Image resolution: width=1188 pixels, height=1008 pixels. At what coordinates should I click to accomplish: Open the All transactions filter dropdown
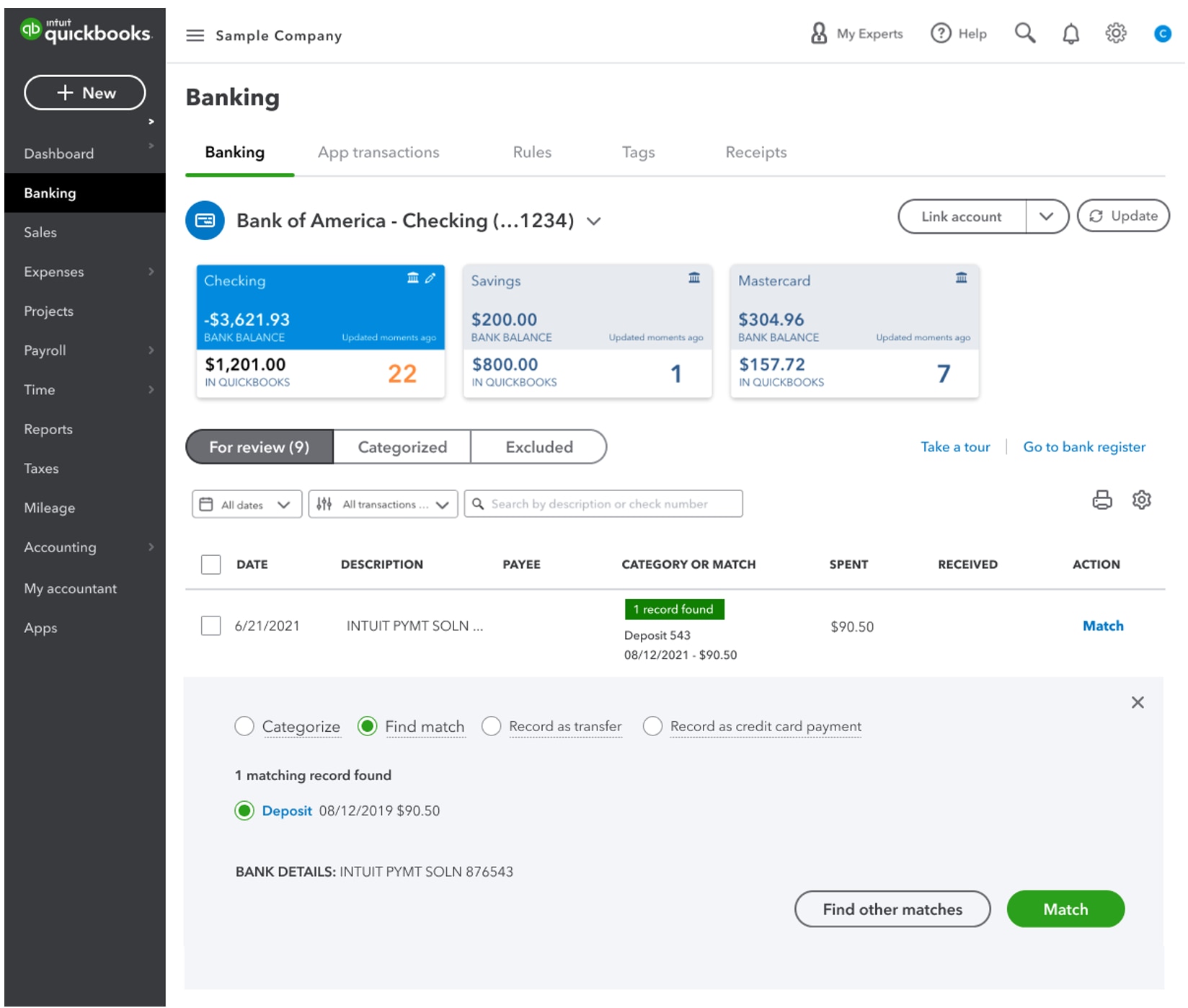383,504
